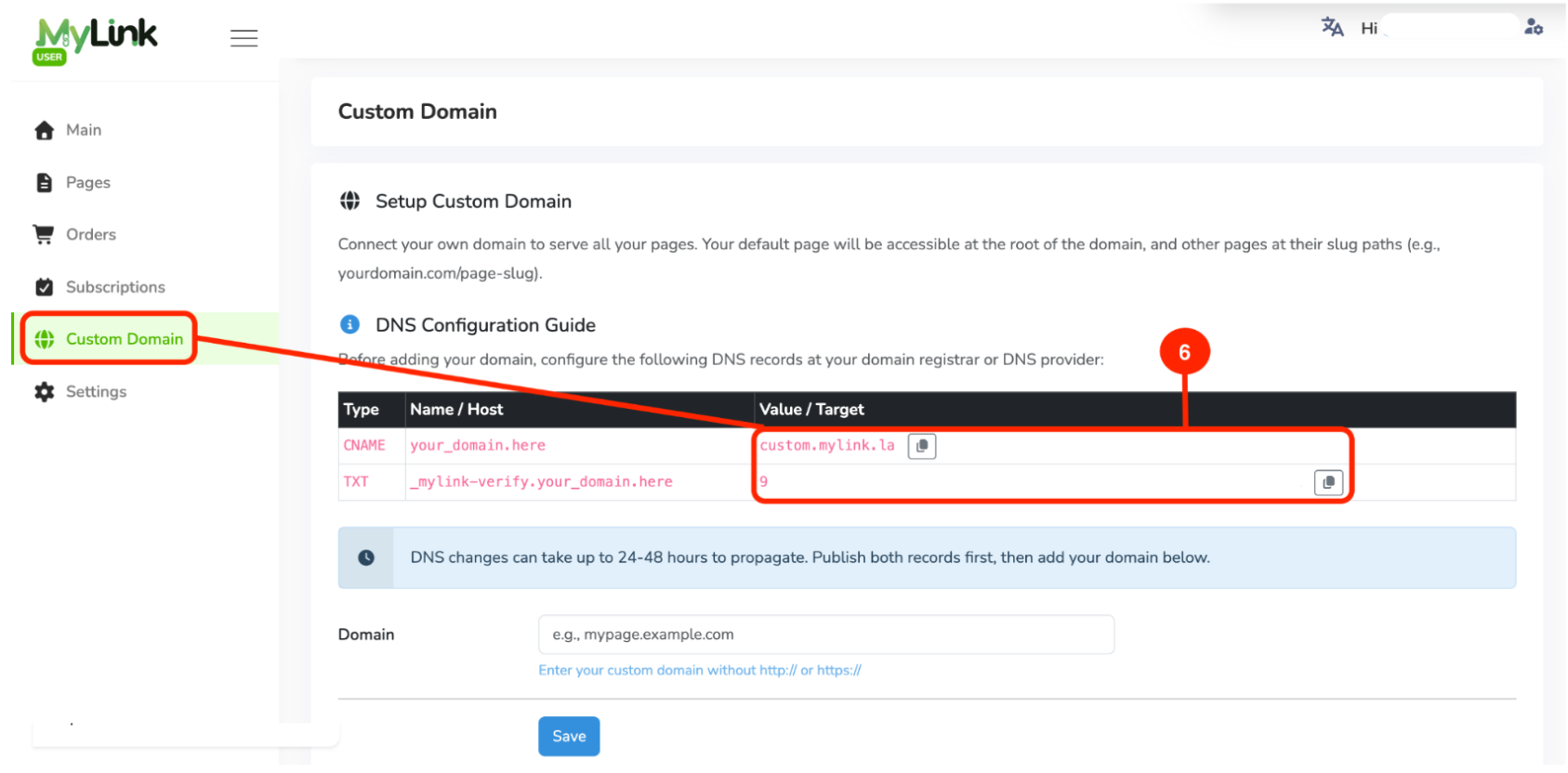Image resolution: width=1568 pixels, height=773 pixels.
Task: Copy the custom.mylink.la CNAME value
Action: tap(922, 446)
